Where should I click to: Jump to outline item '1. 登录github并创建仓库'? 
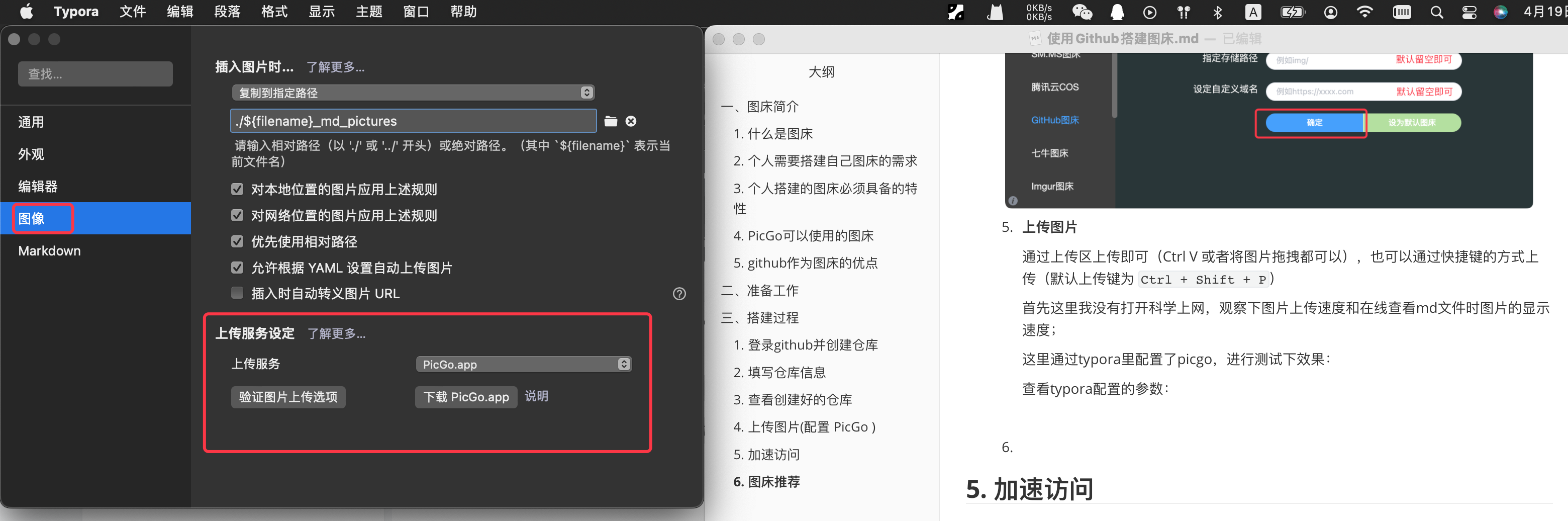tap(805, 345)
